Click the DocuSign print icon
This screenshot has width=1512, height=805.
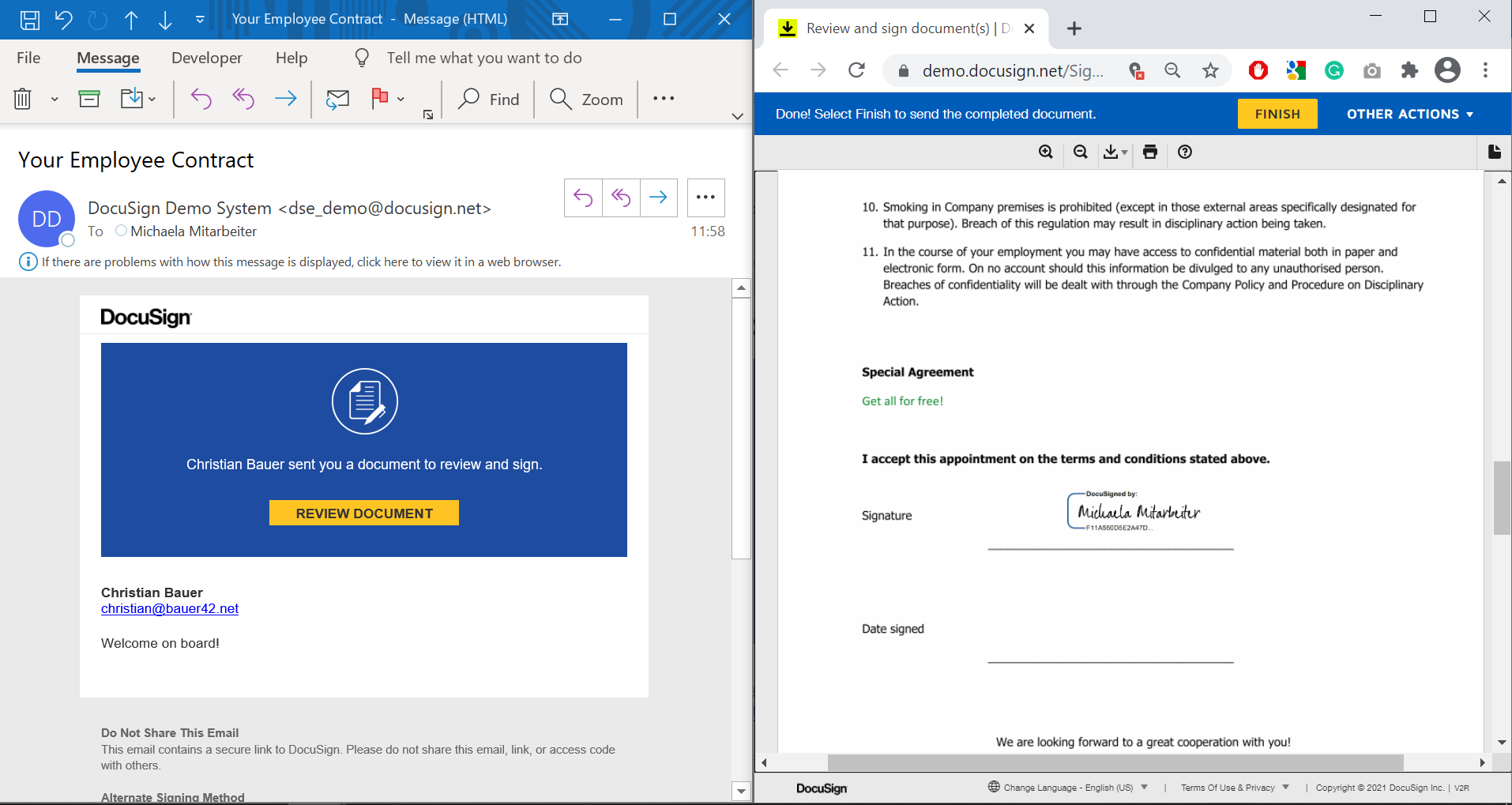[x=1150, y=152]
